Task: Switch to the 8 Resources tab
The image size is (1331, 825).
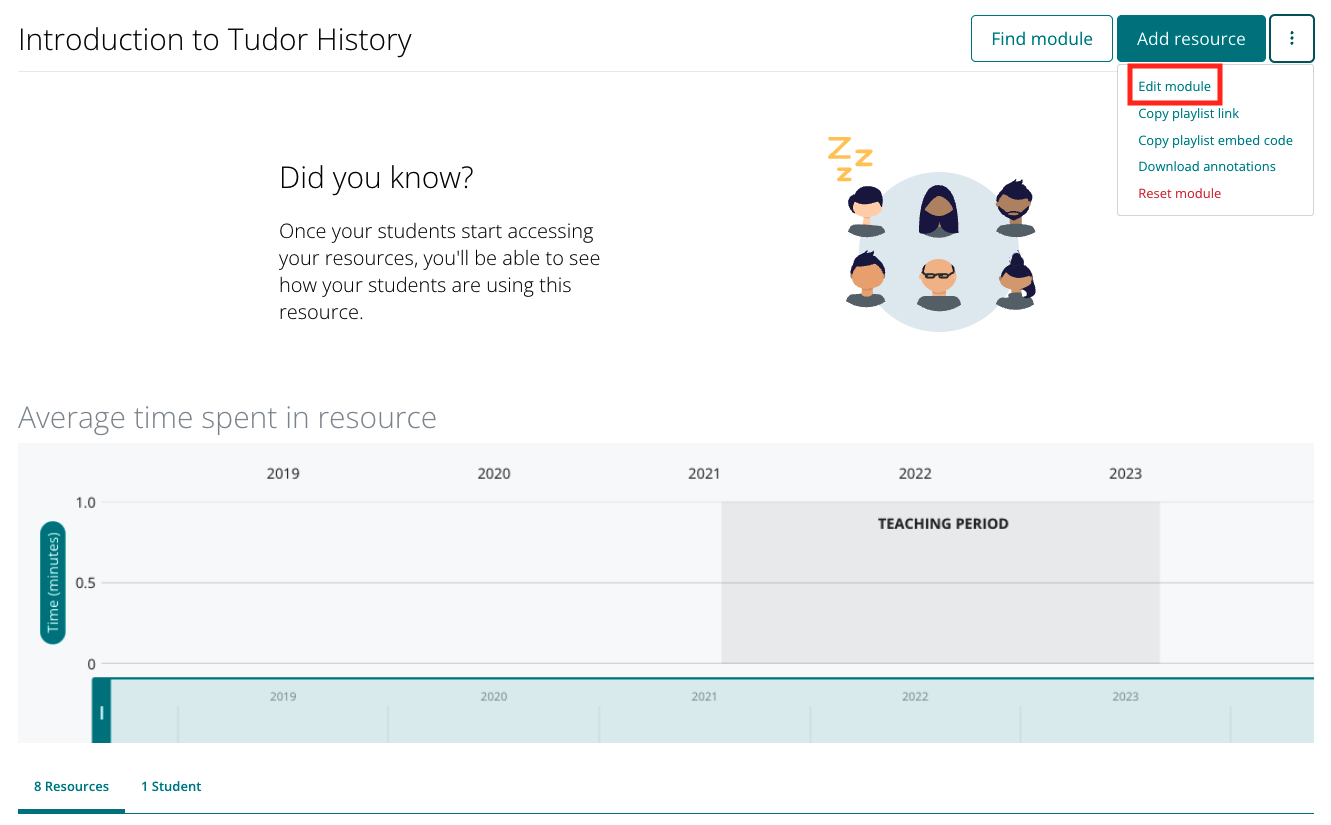Action: point(71,787)
